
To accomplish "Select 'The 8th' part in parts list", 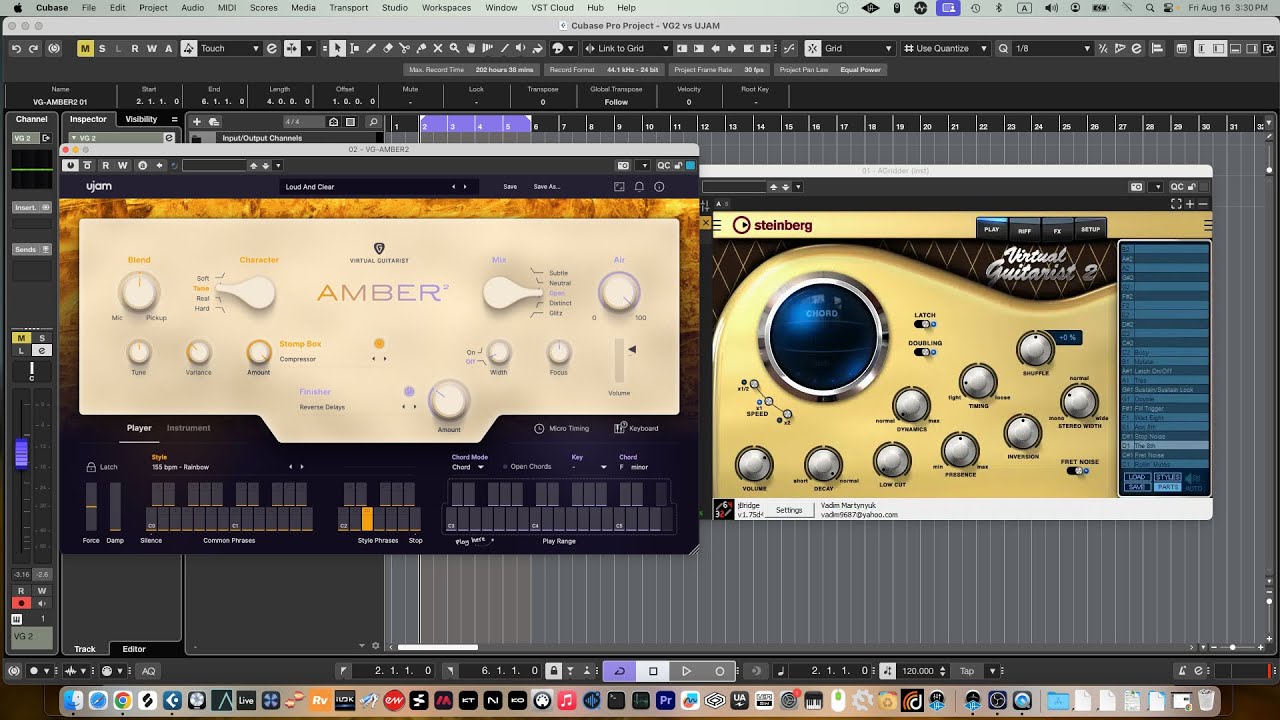I will (1164, 445).
